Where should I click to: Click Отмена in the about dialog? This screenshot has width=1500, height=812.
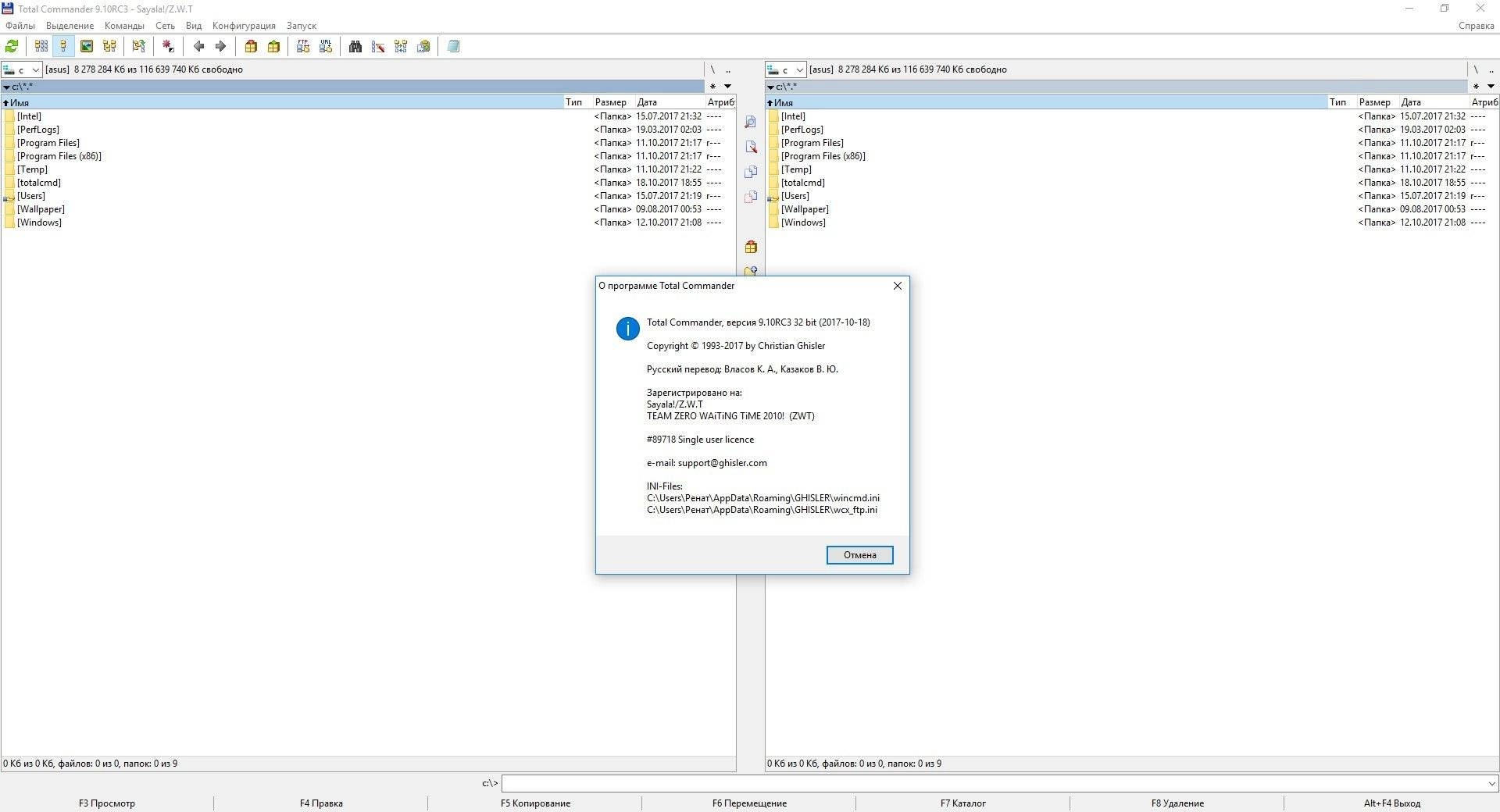(859, 555)
